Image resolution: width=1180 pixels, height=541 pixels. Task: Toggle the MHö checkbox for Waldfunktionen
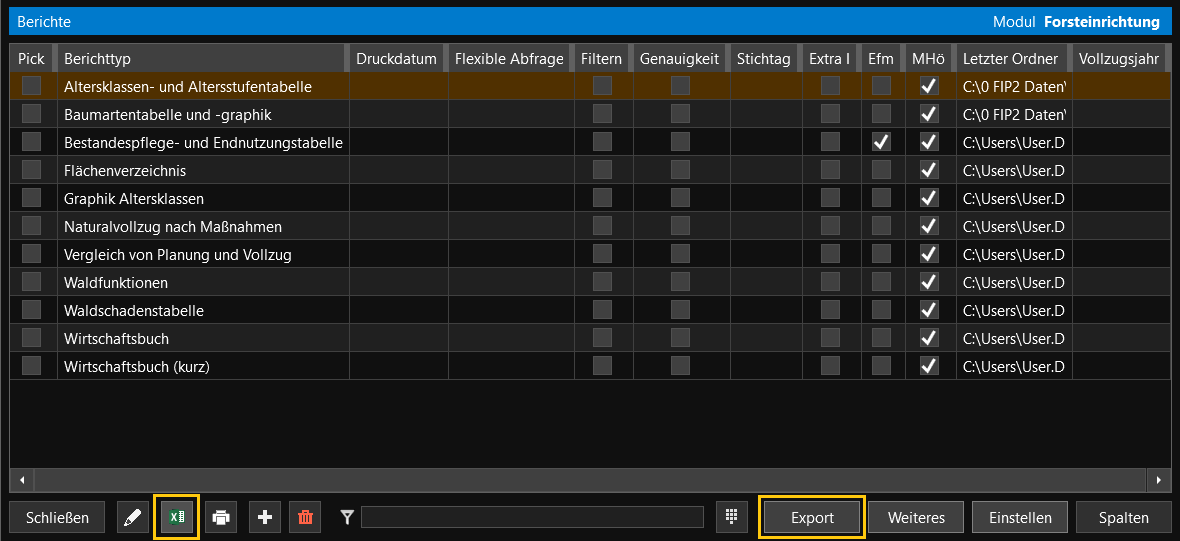929,283
